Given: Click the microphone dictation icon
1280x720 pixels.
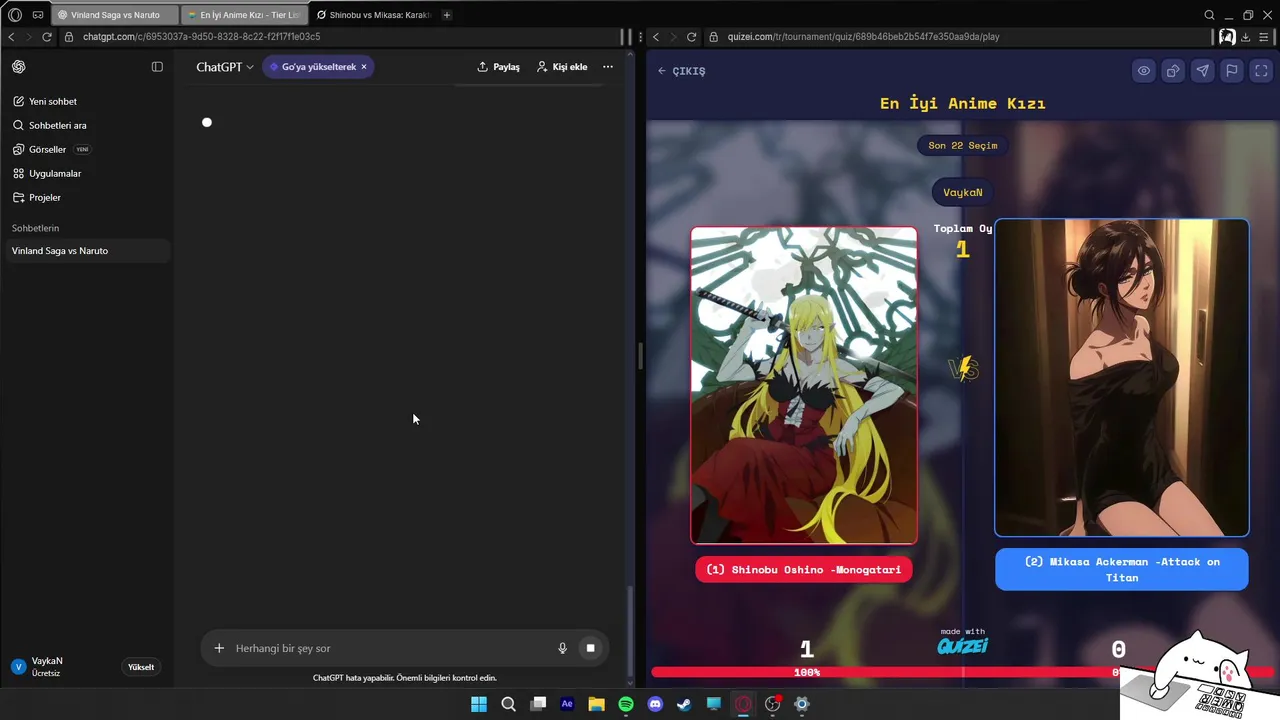Looking at the screenshot, I should point(562,648).
